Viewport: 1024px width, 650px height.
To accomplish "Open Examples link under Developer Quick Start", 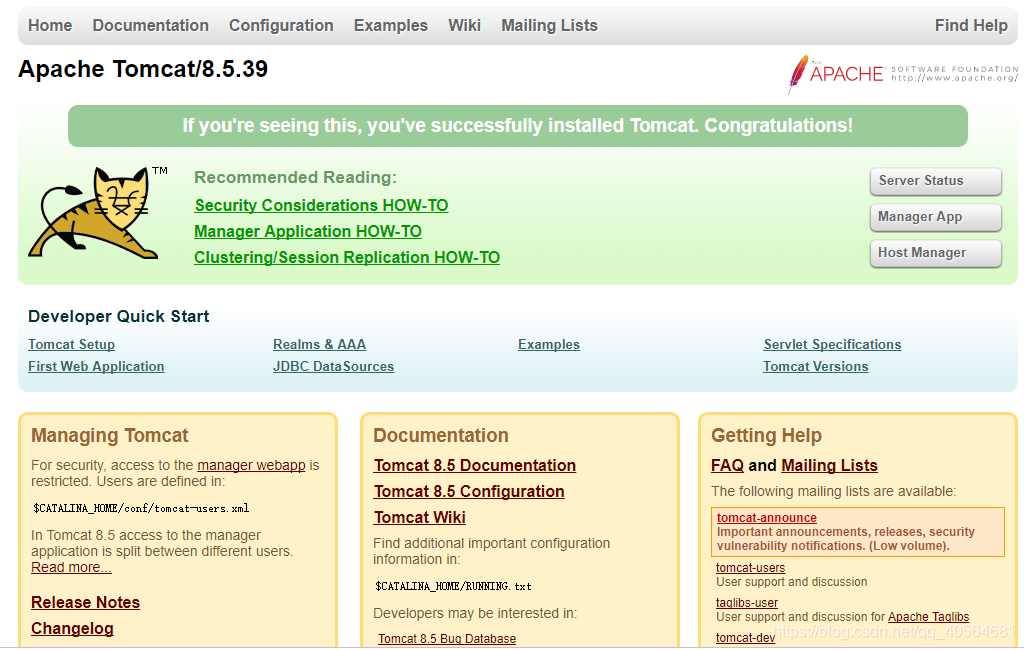I will [549, 344].
